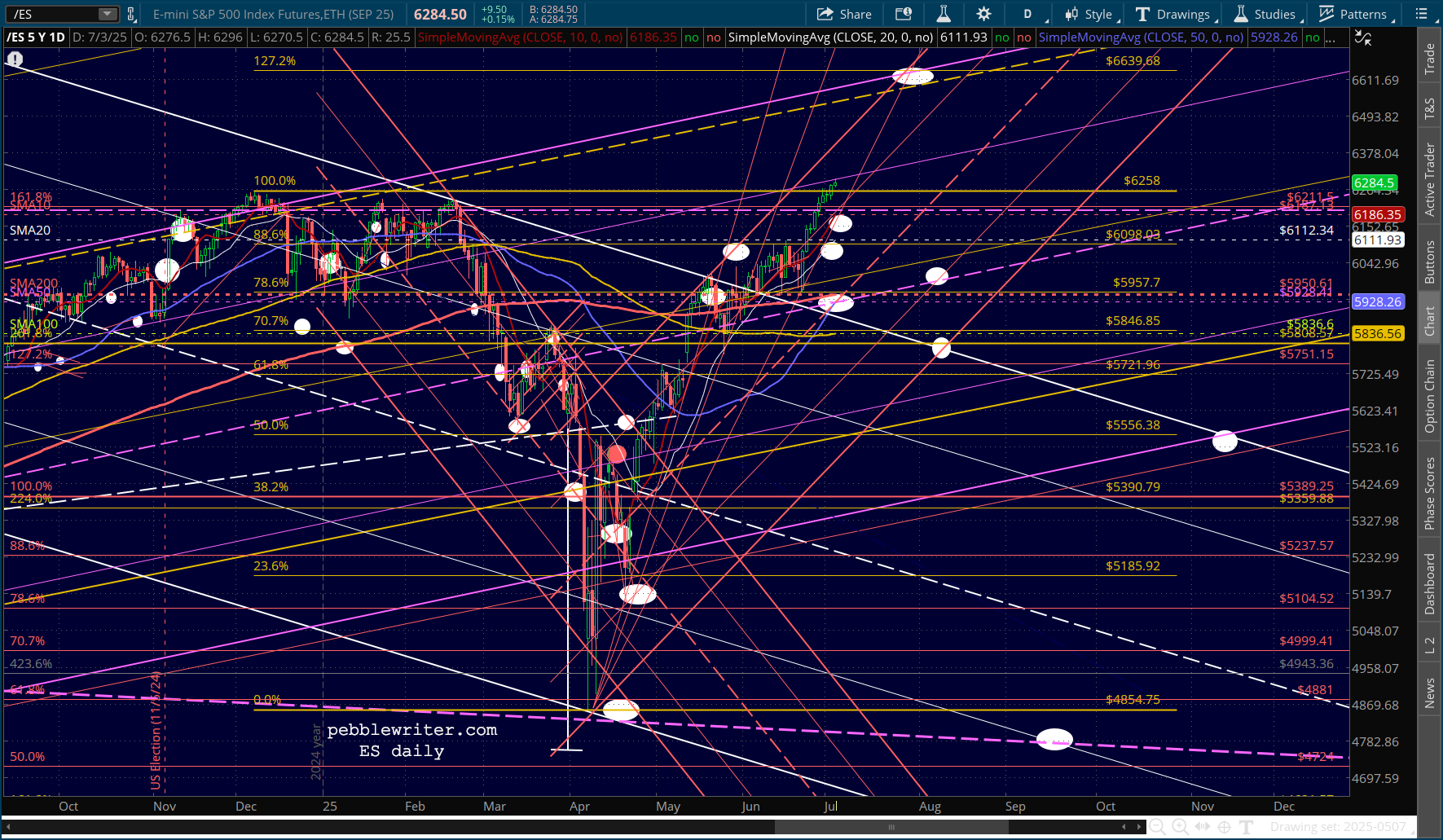This screenshot has height=840, width=1443.
Task: Click the blue 5928.26 SMA price bubble
Action: click(1378, 302)
